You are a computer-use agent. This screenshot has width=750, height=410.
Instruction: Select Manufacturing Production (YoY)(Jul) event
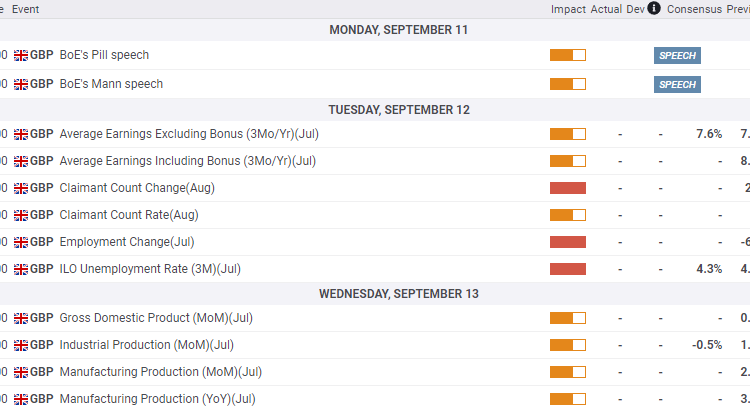pyautogui.click(x=157, y=399)
